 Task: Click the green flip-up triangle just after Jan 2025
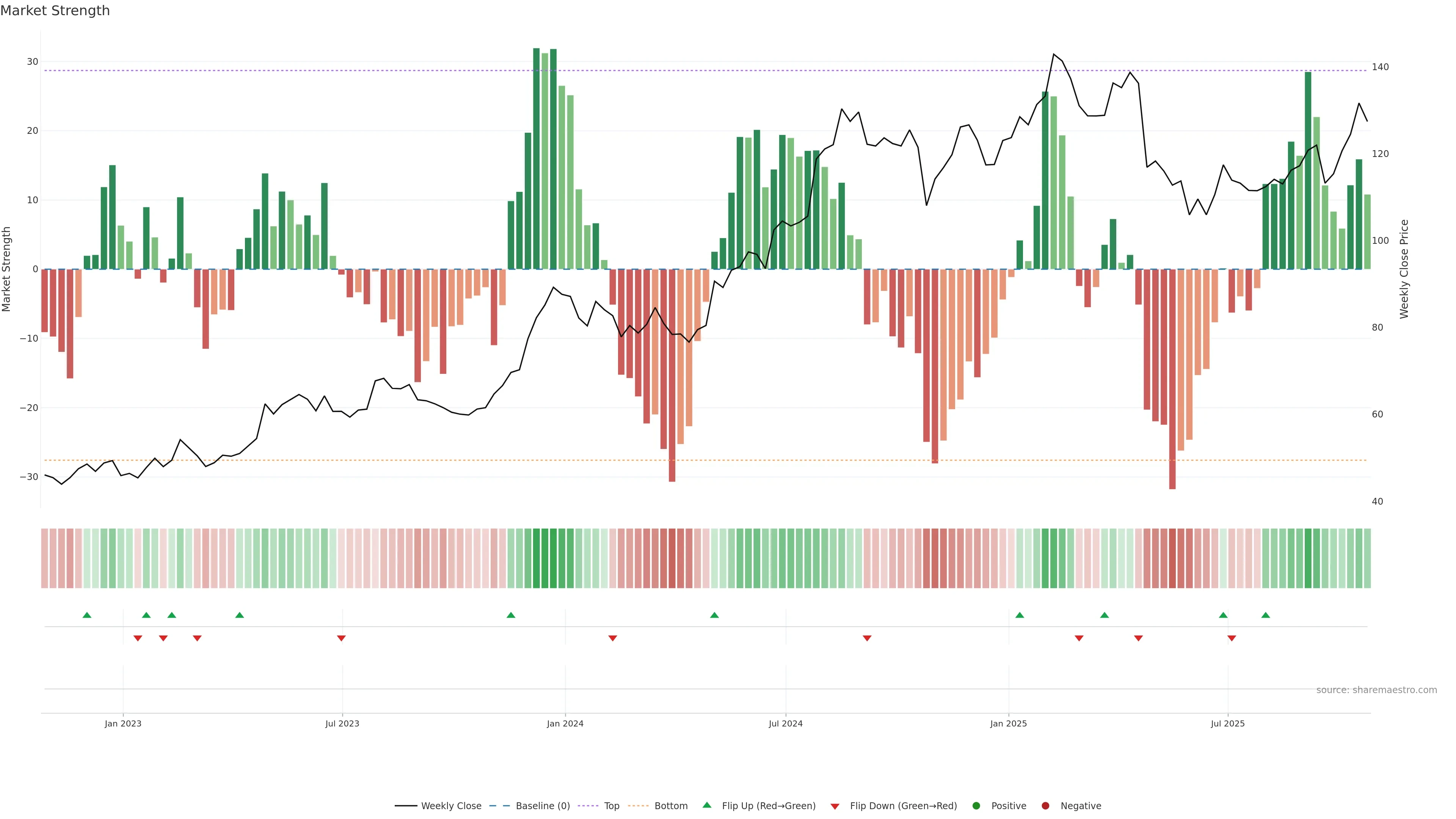pos(1020,615)
